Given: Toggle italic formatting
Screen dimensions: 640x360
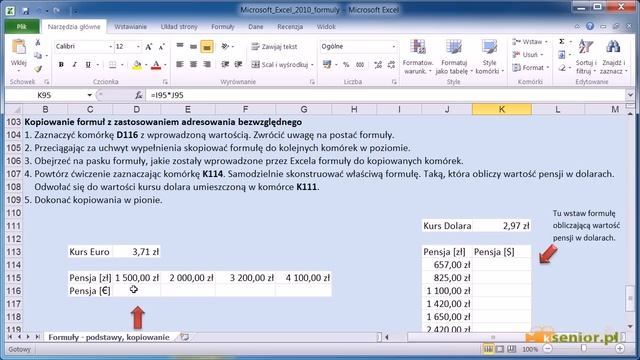Looking at the screenshot, I should 75,64.
